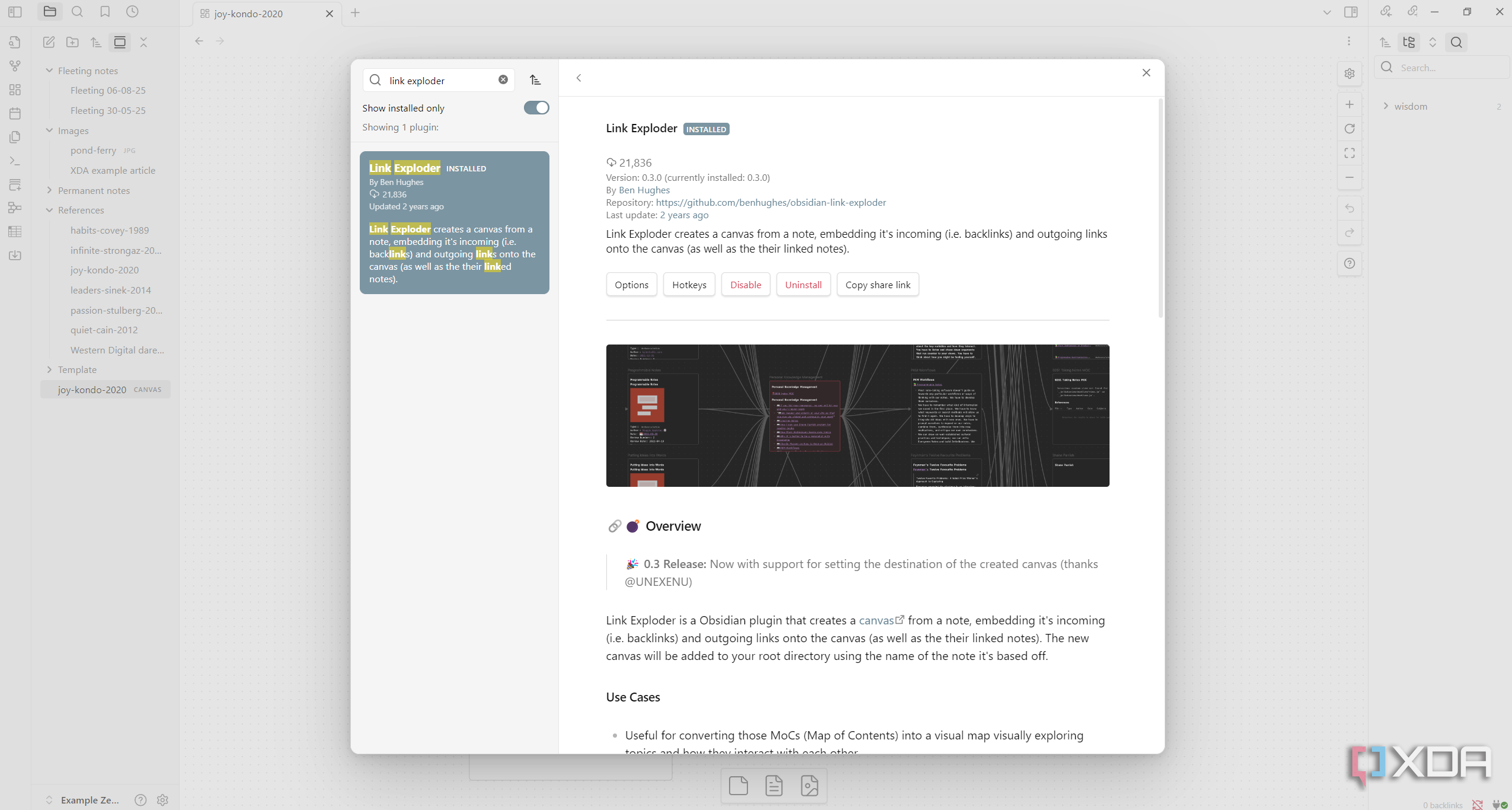Collapse the Images folder

pos(50,130)
